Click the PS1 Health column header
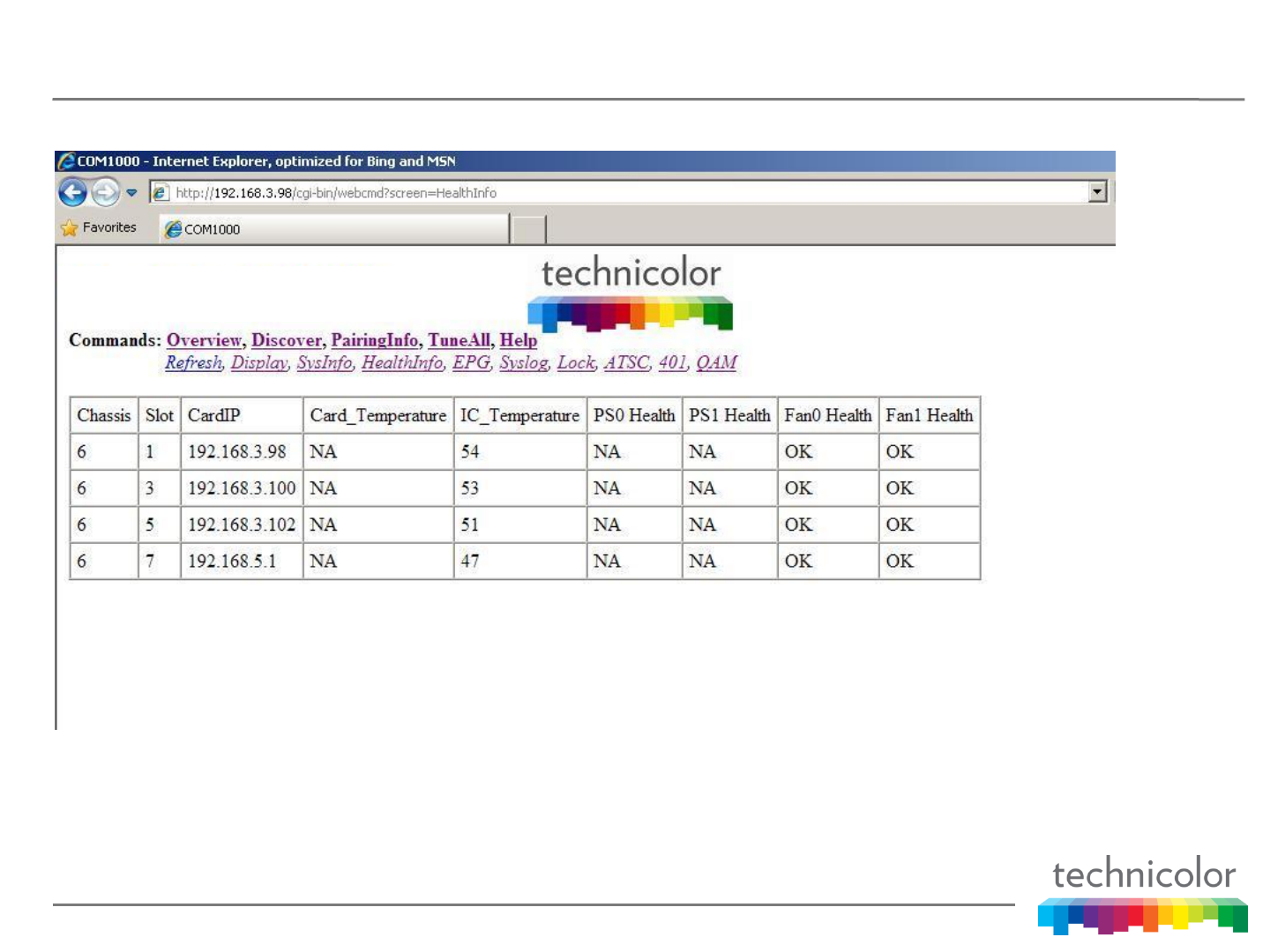1270x952 pixels. (729, 415)
